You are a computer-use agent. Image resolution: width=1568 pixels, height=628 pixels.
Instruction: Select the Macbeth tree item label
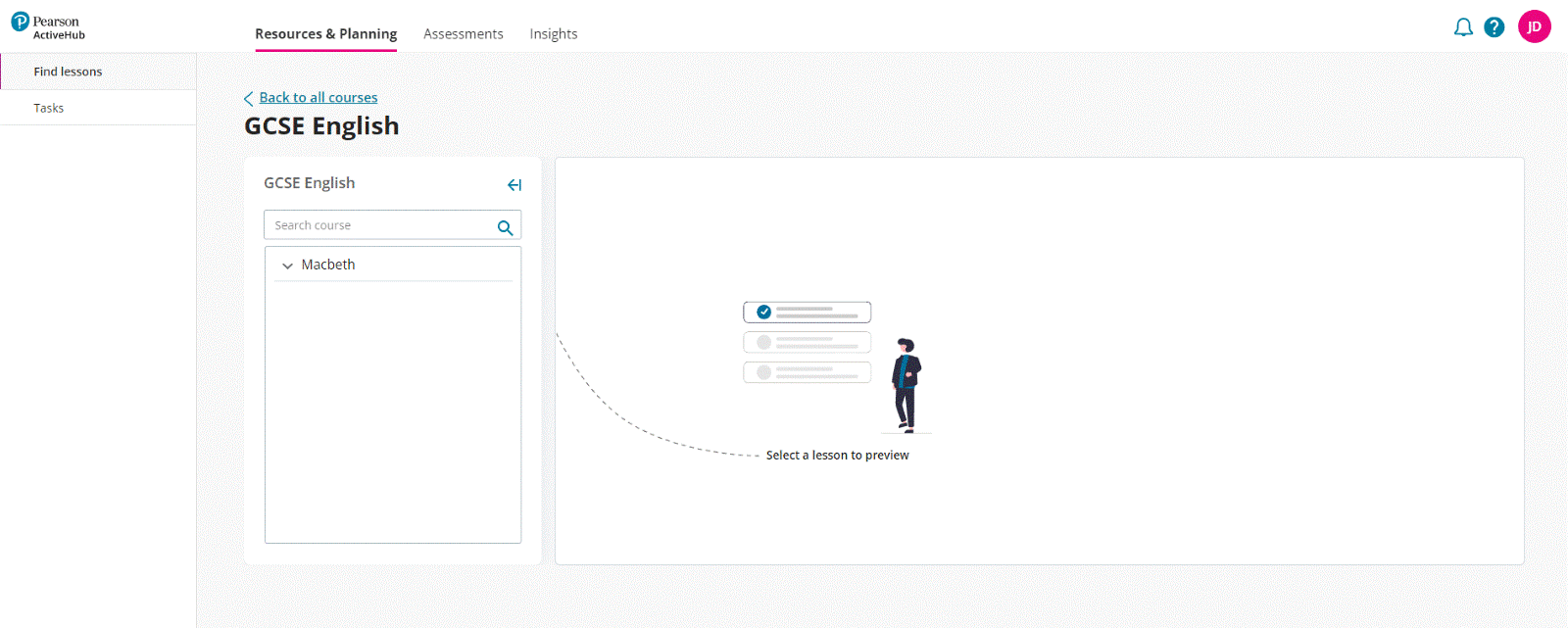328,265
